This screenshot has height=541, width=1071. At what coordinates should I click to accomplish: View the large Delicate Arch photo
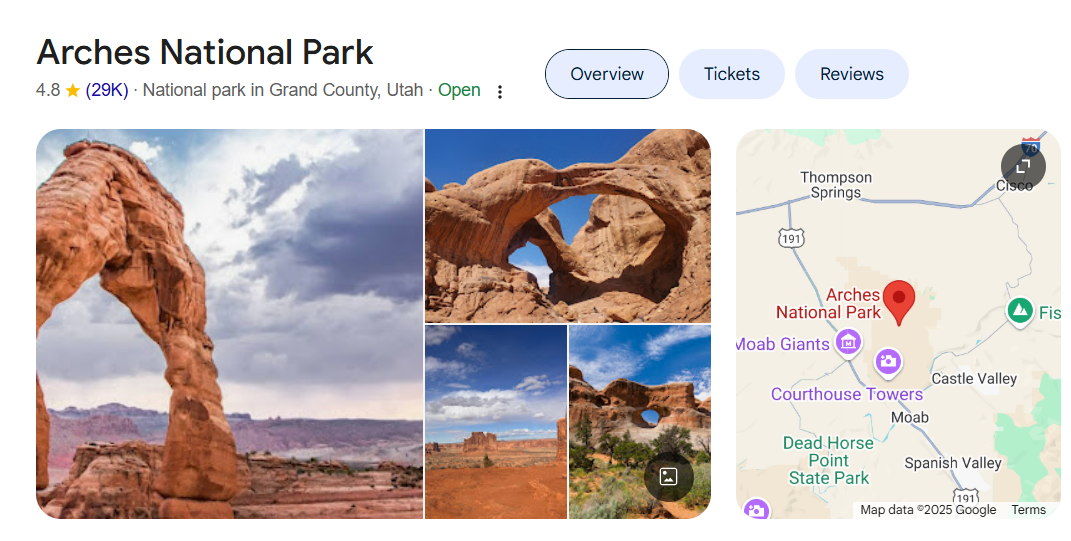[x=230, y=324]
